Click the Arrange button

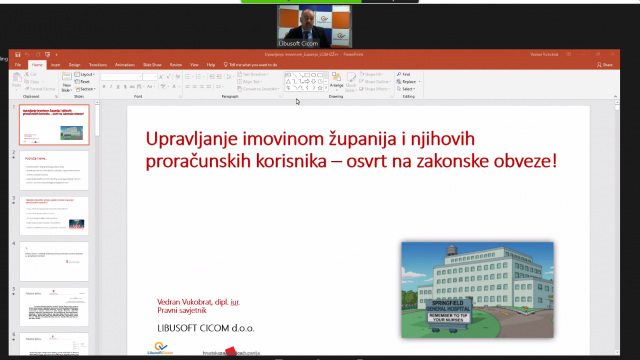click(x=336, y=81)
